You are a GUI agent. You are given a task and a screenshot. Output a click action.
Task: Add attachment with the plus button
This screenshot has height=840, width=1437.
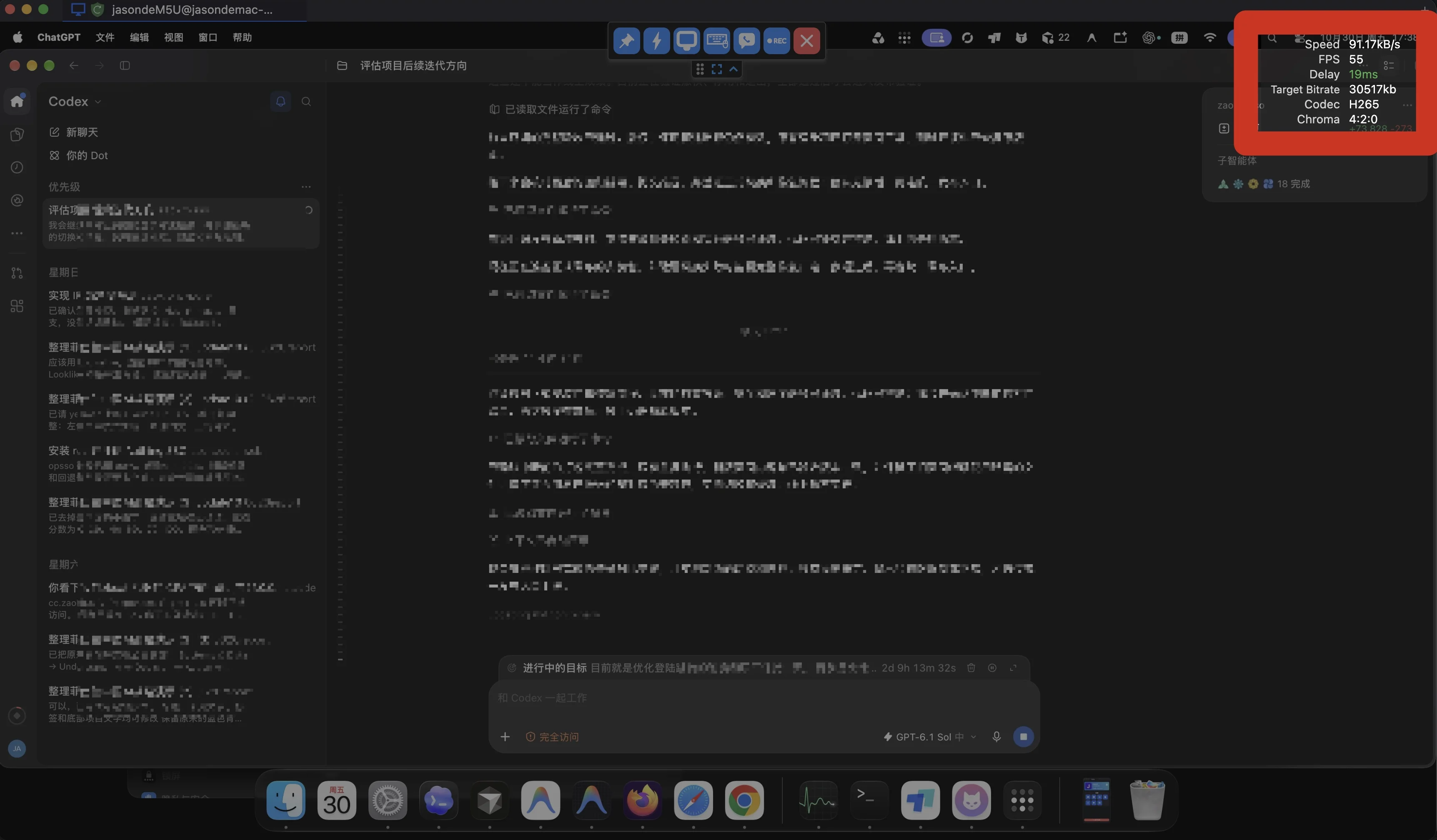pyautogui.click(x=505, y=737)
